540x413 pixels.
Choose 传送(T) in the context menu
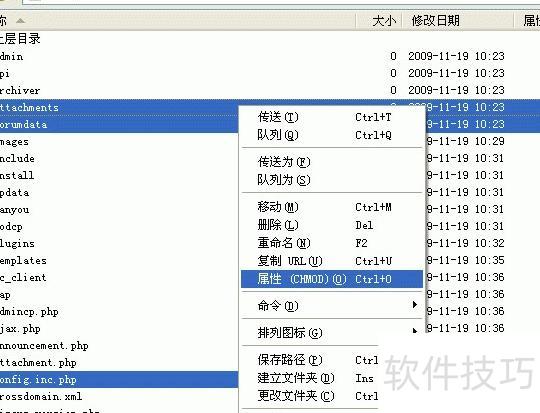tap(332, 117)
